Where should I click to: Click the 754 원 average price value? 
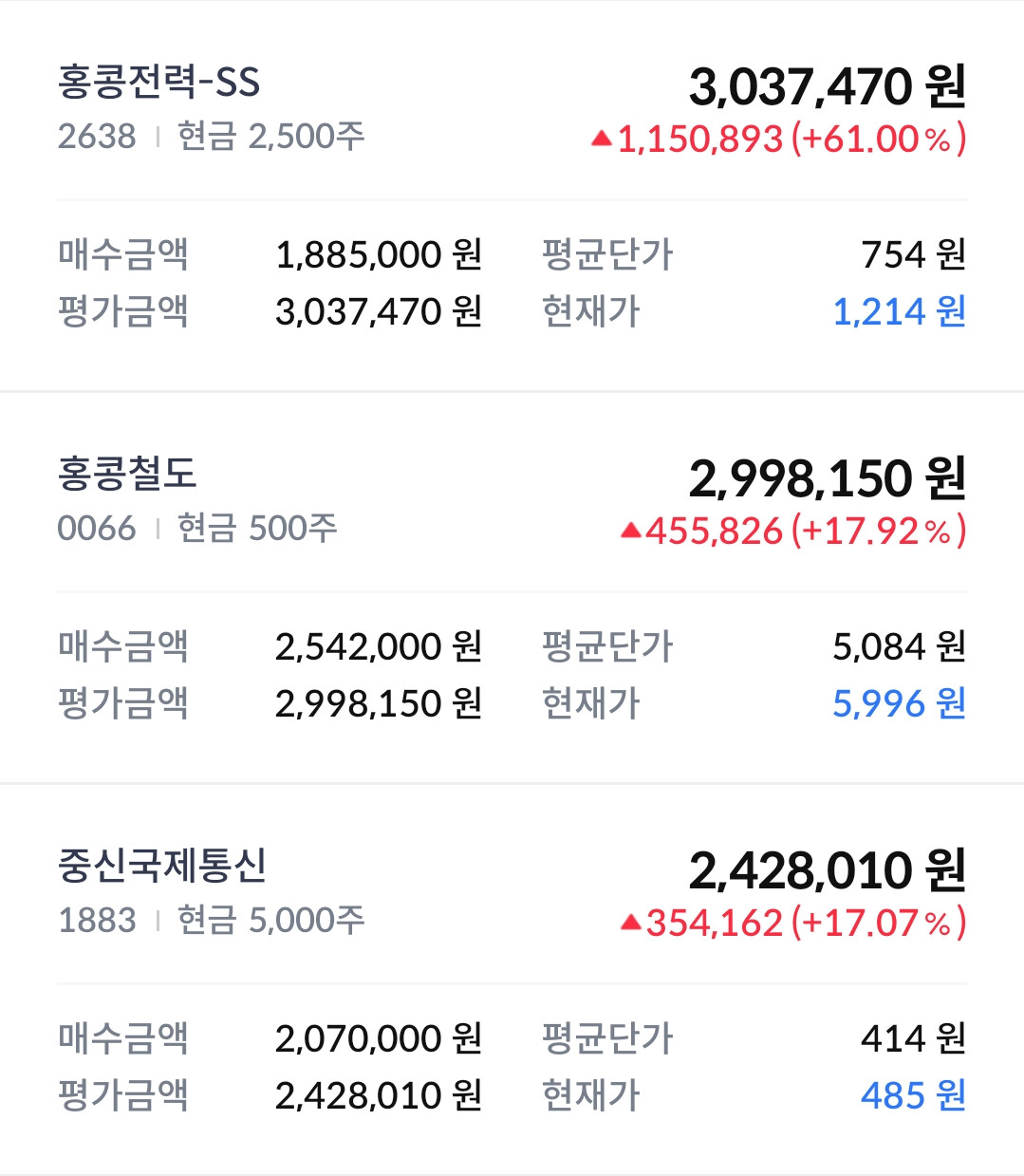click(x=914, y=254)
